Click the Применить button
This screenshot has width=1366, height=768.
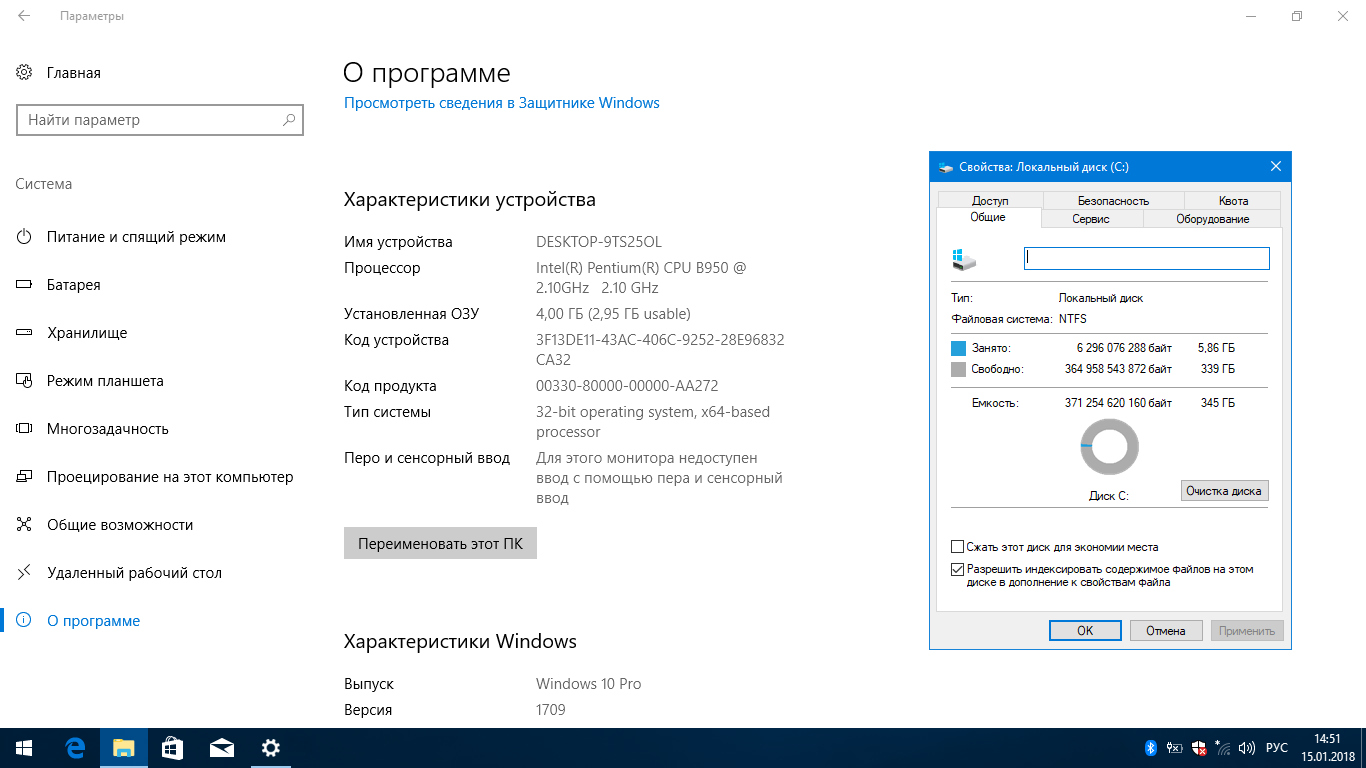pos(1247,631)
